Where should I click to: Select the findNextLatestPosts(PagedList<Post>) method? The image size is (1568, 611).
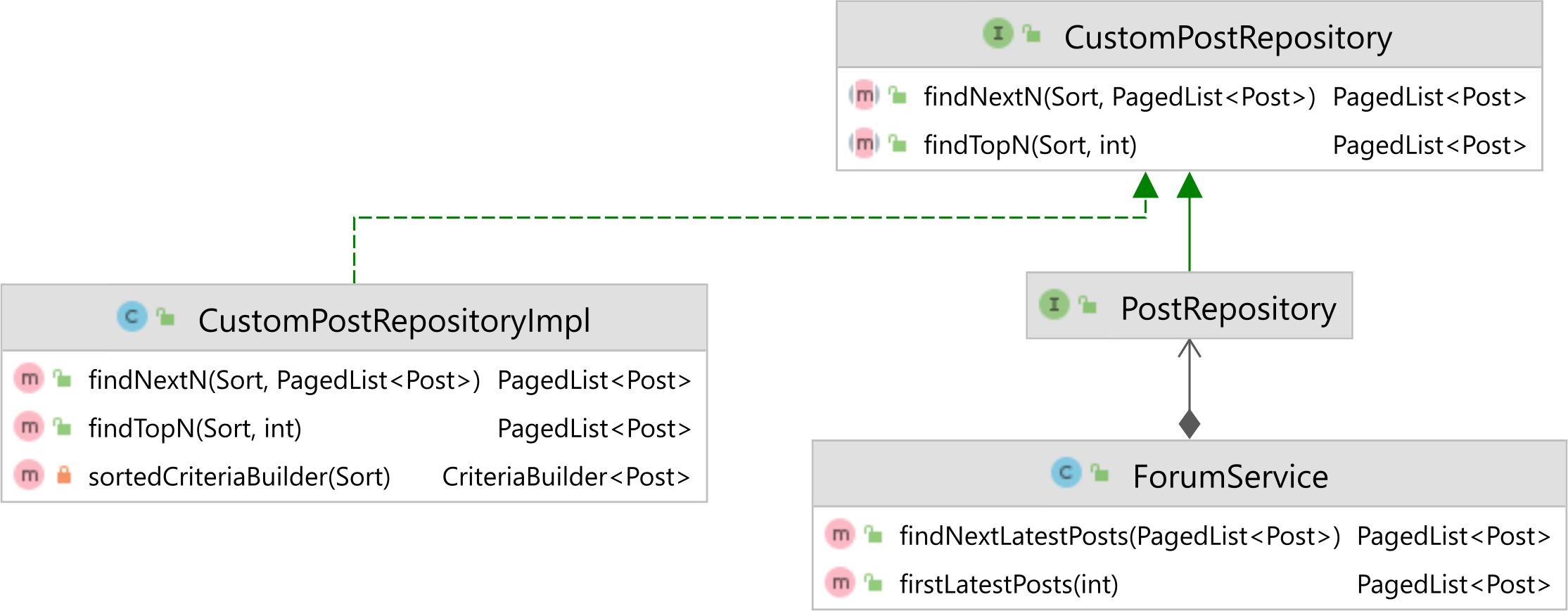pos(1120,536)
